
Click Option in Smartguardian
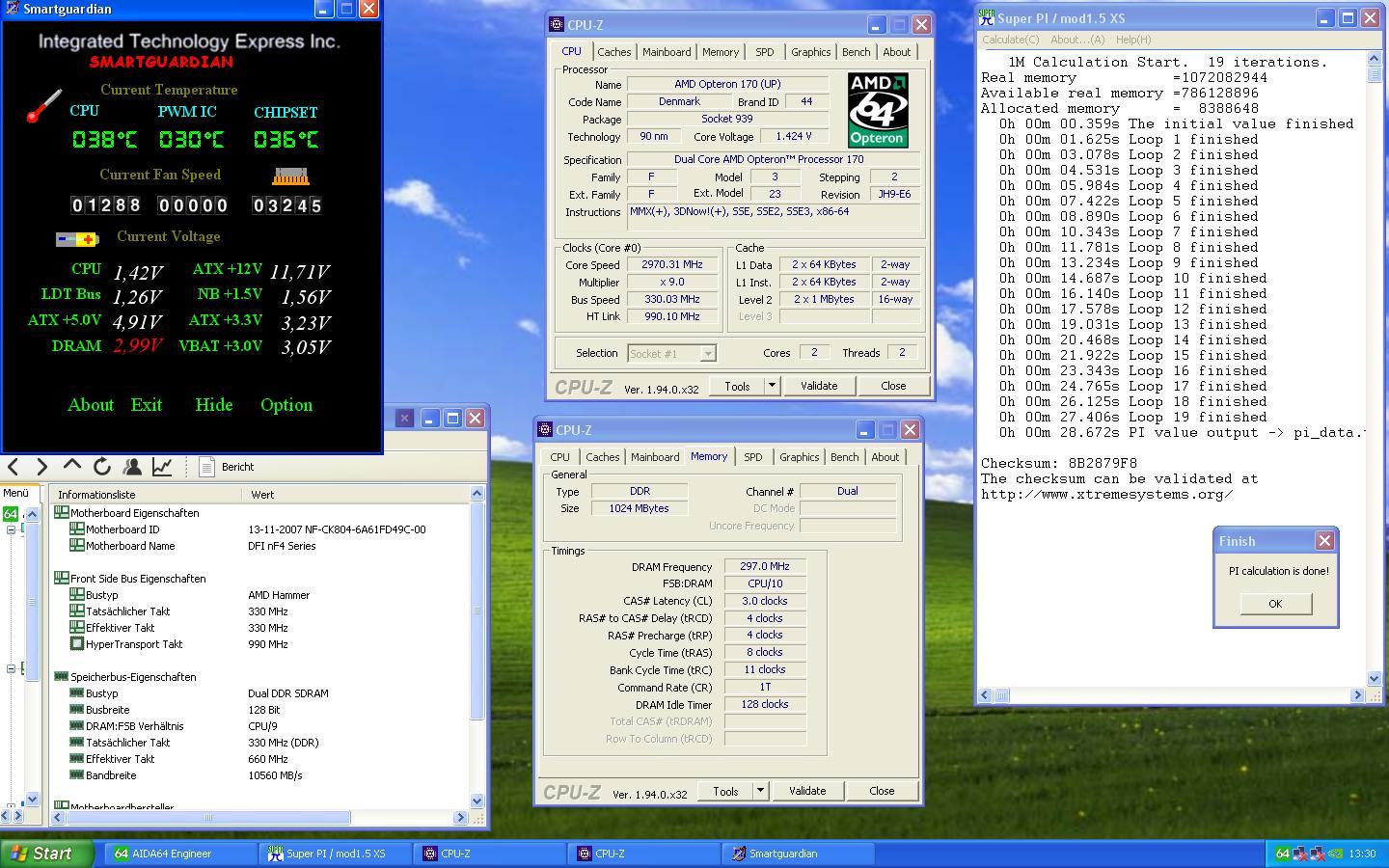(x=286, y=405)
